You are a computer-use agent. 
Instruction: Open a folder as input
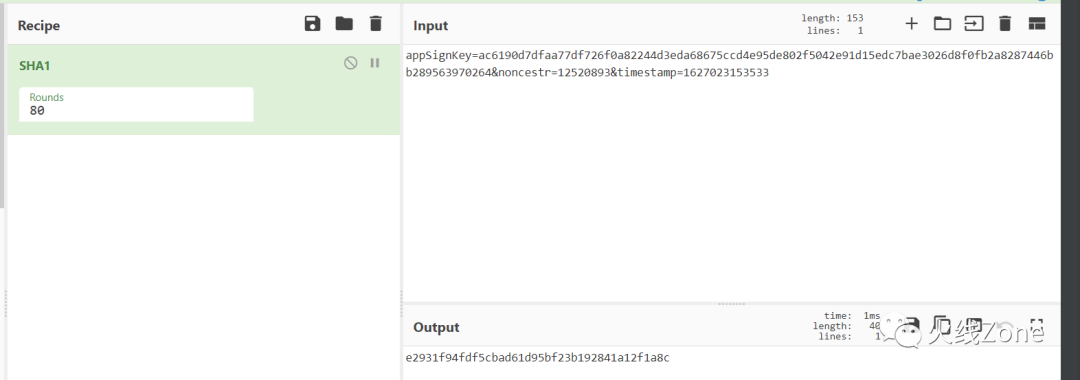click(x=942, y=24)
